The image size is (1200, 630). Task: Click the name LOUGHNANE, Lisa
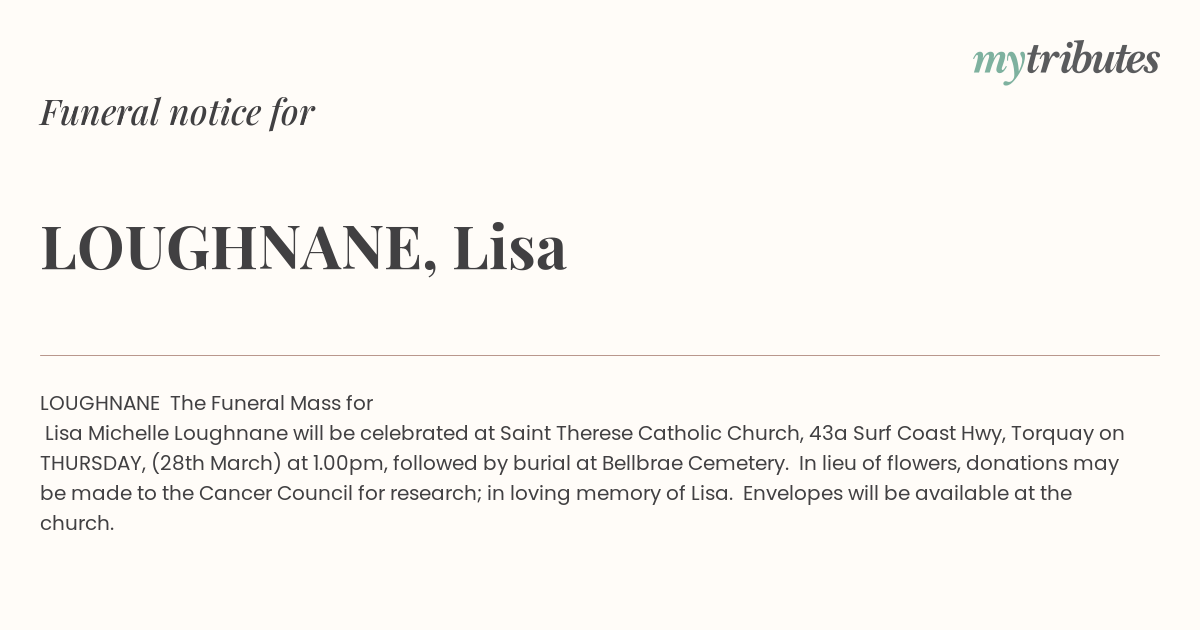pos(303,247)
